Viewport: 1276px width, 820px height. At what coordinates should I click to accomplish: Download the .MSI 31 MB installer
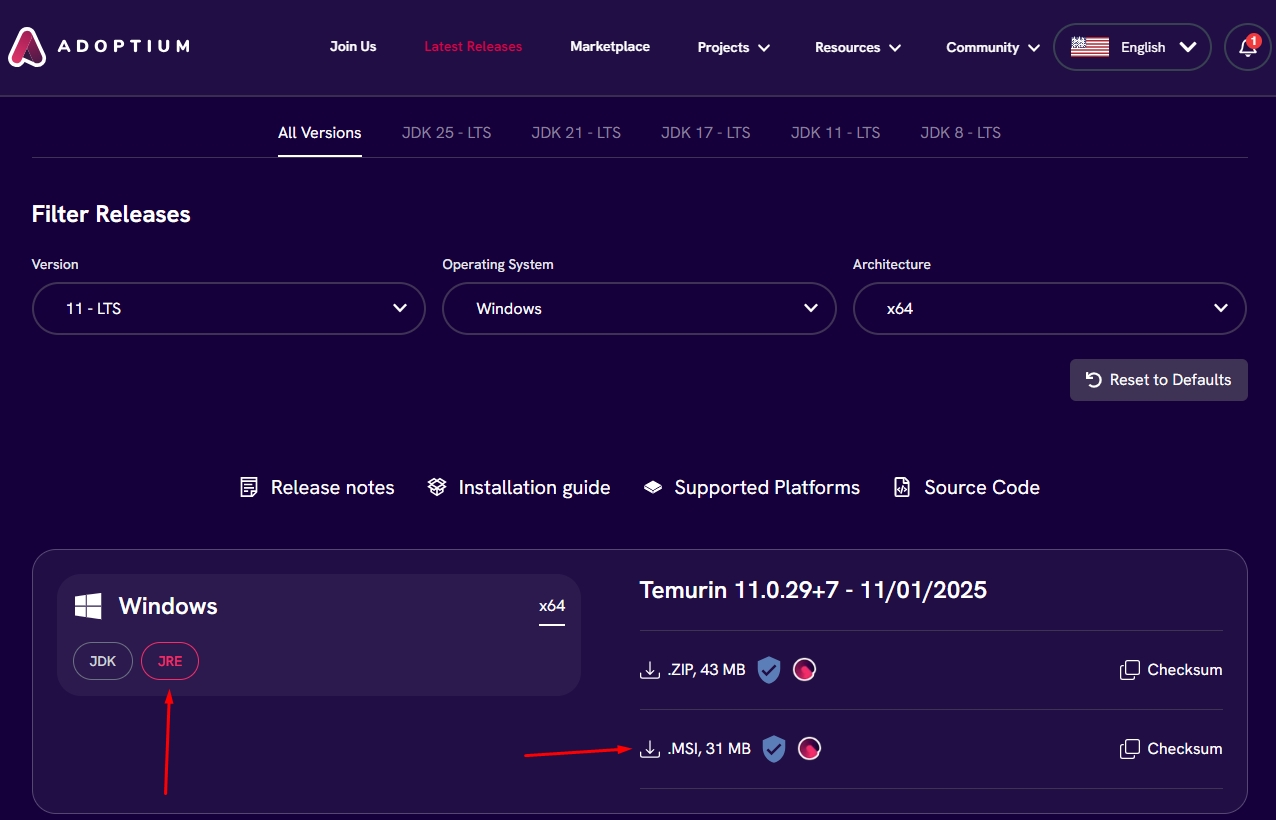click(x=695, y=749)
